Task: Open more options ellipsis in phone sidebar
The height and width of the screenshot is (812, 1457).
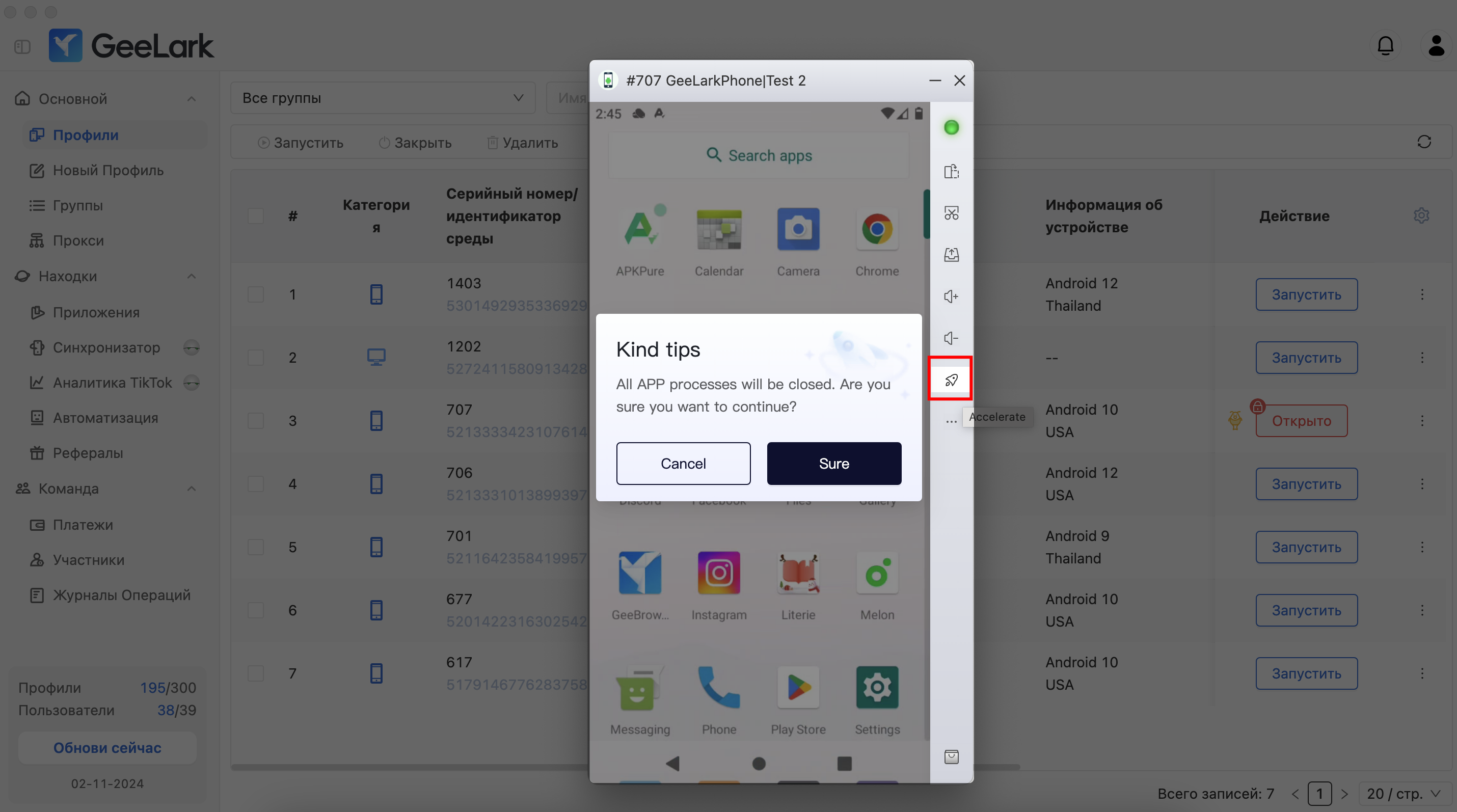Action: (951, 421)
